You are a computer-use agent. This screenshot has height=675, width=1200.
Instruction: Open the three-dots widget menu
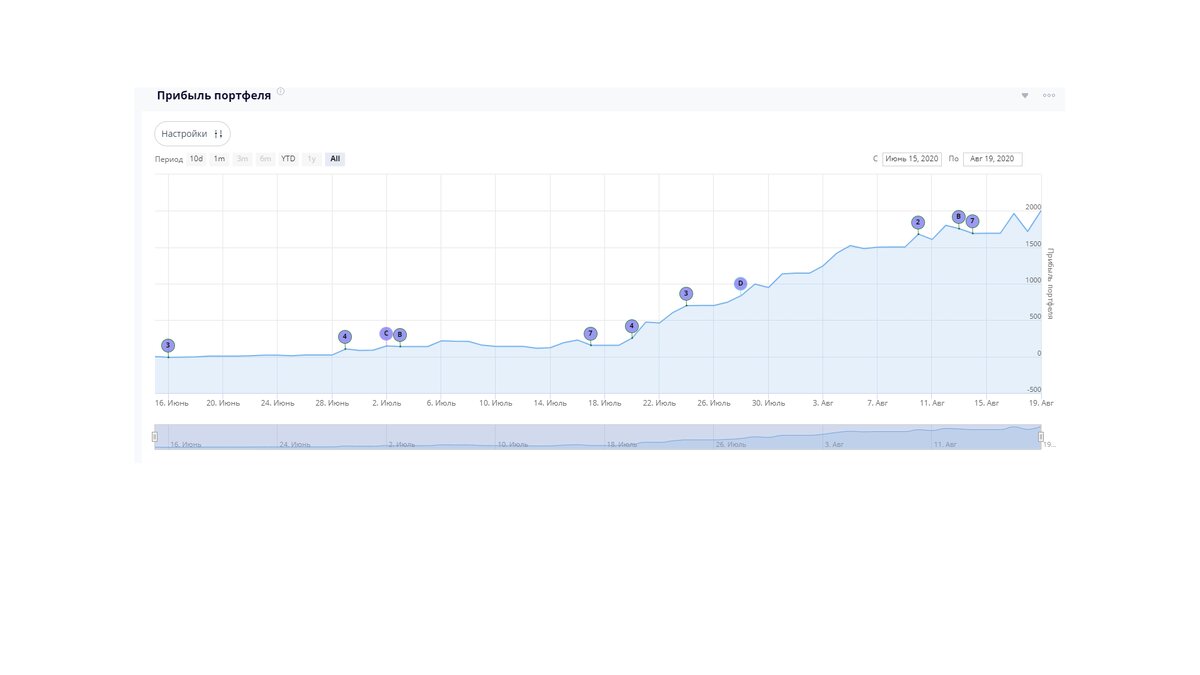(x=1049, y=96)
